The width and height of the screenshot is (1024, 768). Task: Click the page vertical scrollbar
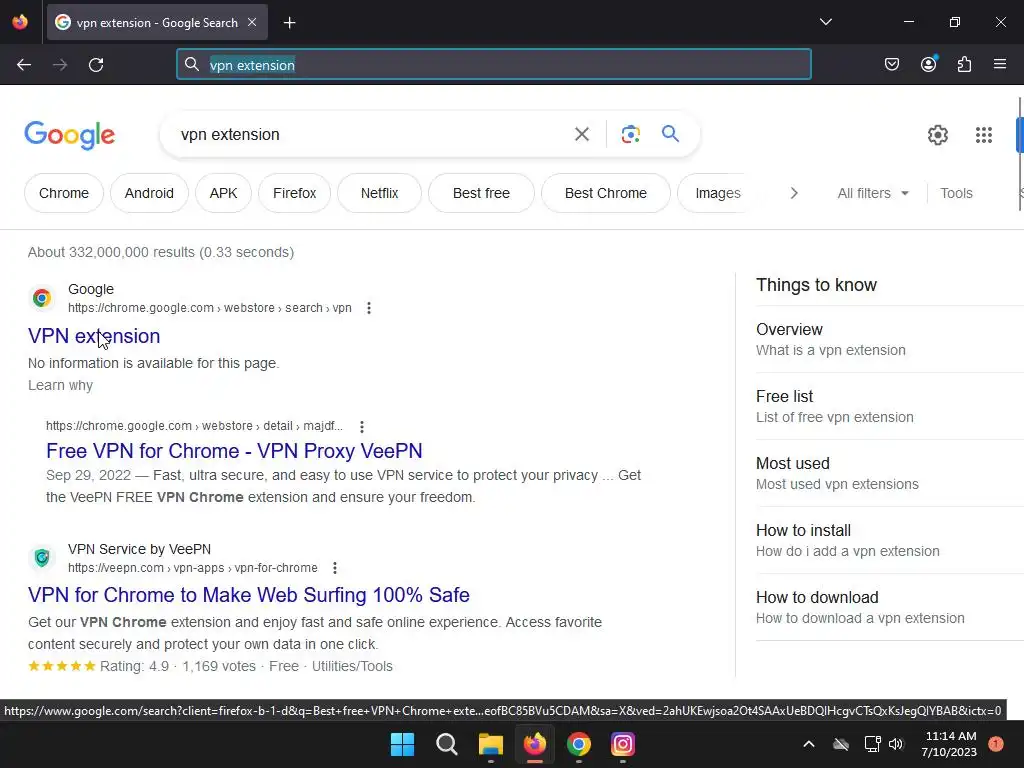1020,154
